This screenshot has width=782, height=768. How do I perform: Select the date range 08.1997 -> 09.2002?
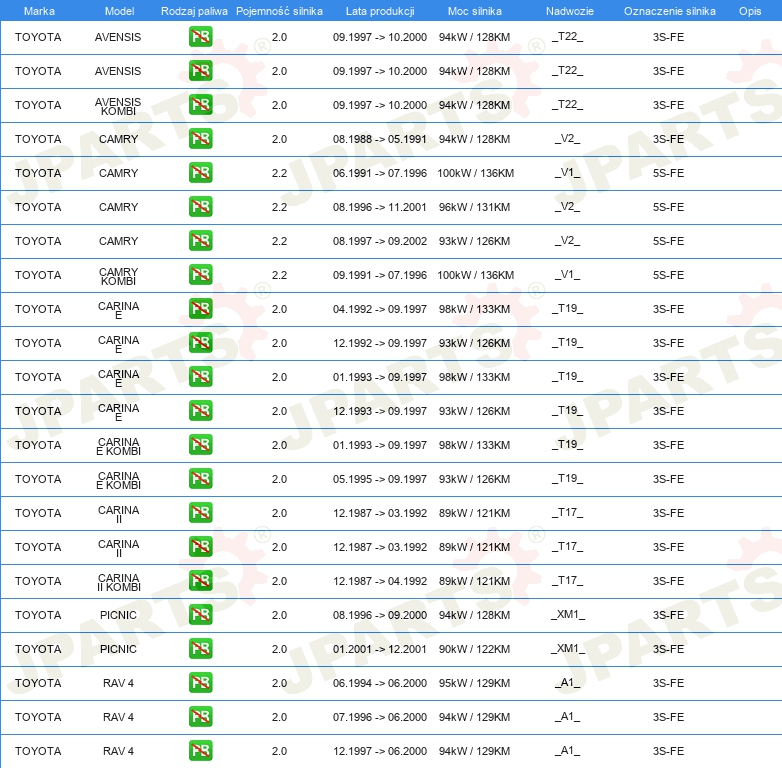(380, 241)
